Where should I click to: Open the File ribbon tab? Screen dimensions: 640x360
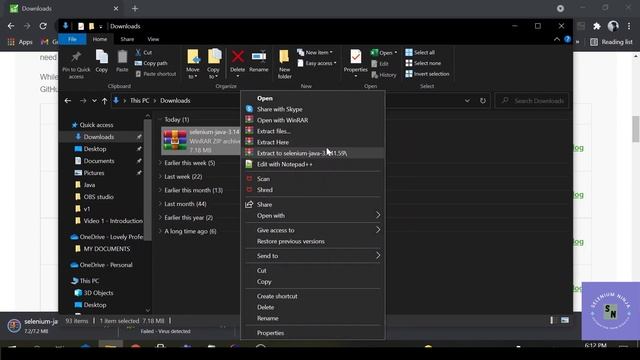[72, 39]
